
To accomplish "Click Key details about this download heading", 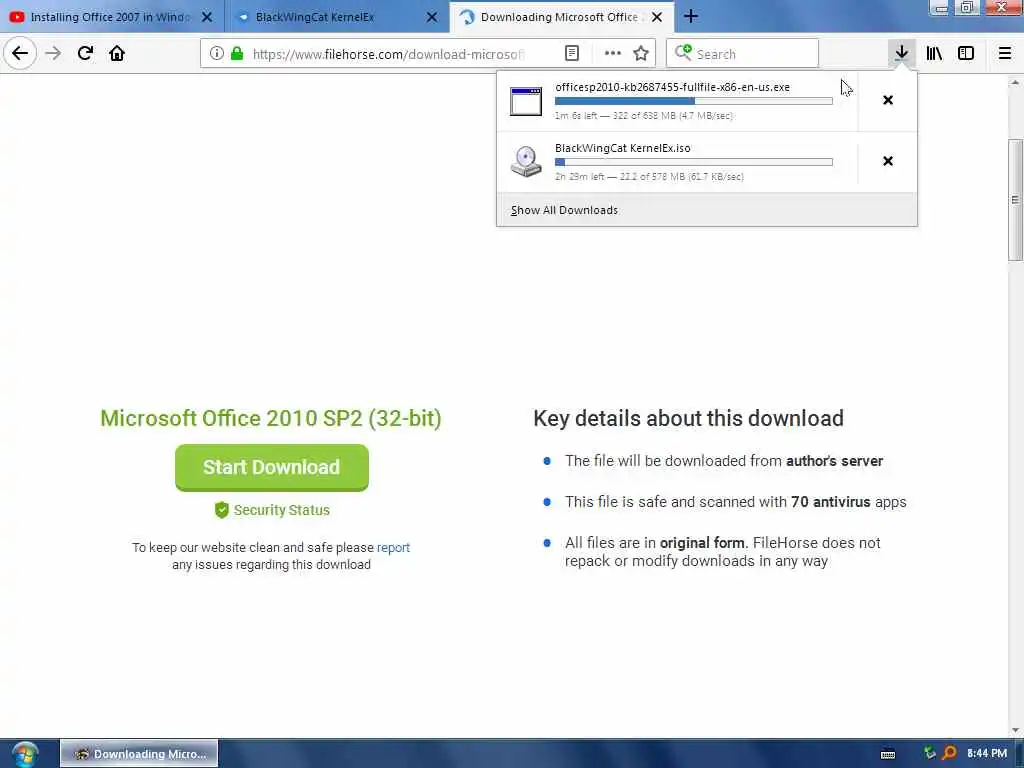I will coord(688,418).
